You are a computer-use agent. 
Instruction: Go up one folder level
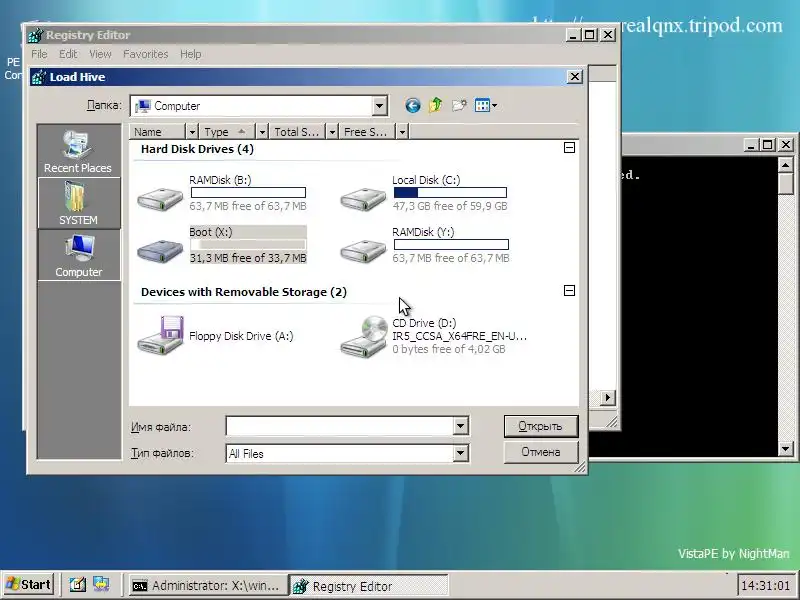click(x=436, y=106)
